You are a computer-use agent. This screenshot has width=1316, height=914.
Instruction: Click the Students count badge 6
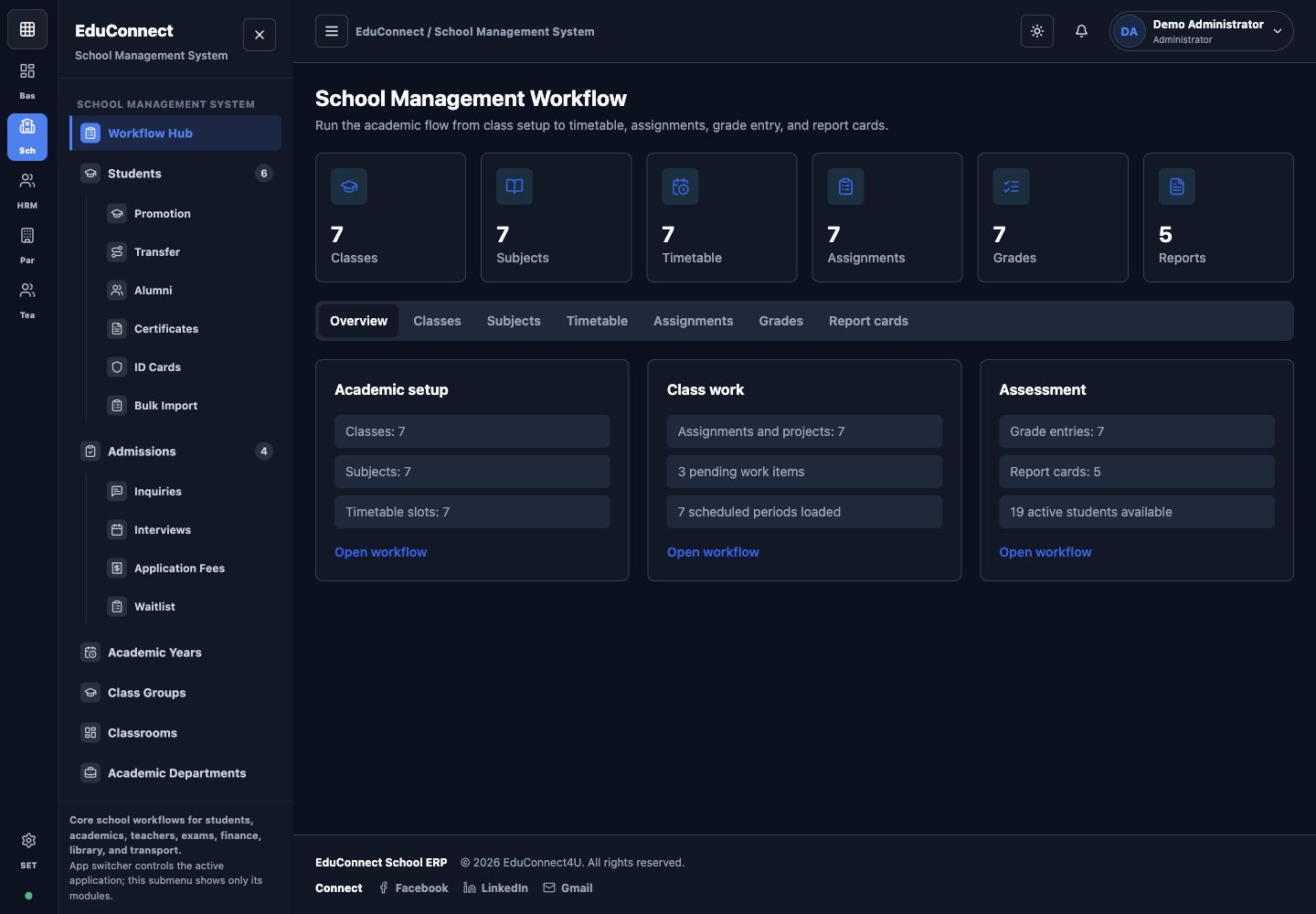264,174
